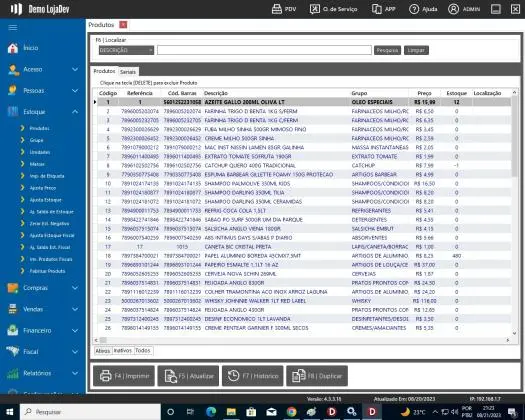Click the horizontal scrollbar under the table
The height and width of the screenshot is (420, 525).
click(x=302, y=340)
